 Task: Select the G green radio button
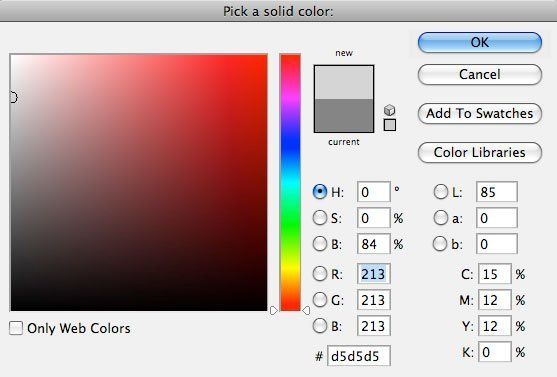click(320, 300)
